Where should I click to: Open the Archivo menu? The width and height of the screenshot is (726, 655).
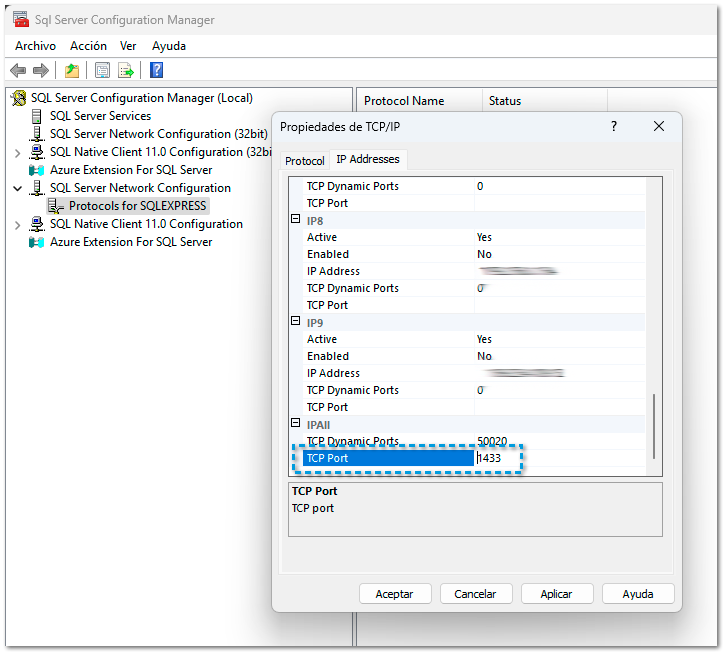(x=35, y=46)
